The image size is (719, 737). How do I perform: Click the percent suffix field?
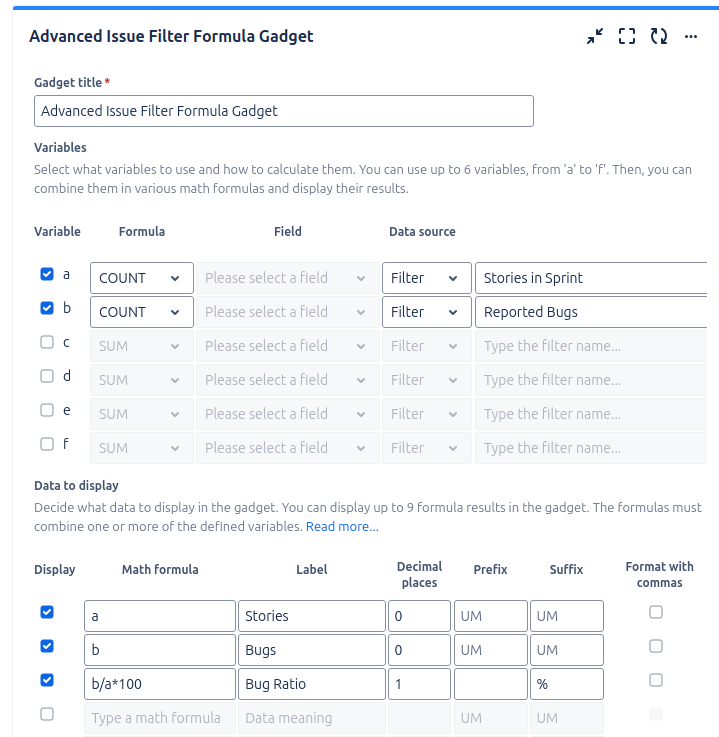[566, 684]
